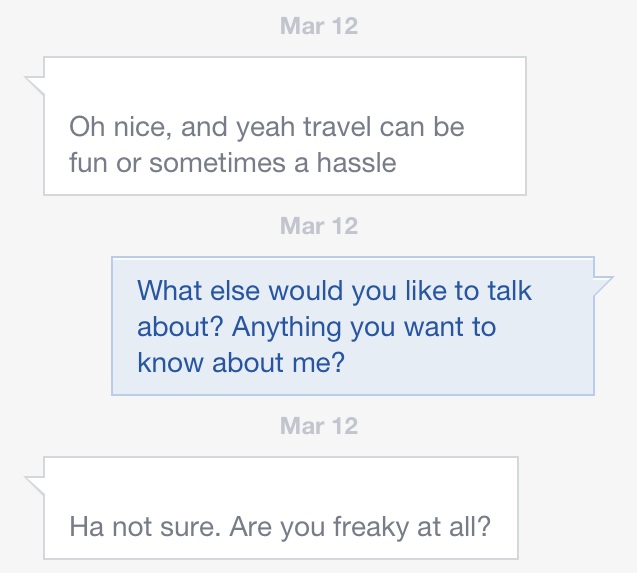Click the "know about me?" text

(x=241, y=362)
